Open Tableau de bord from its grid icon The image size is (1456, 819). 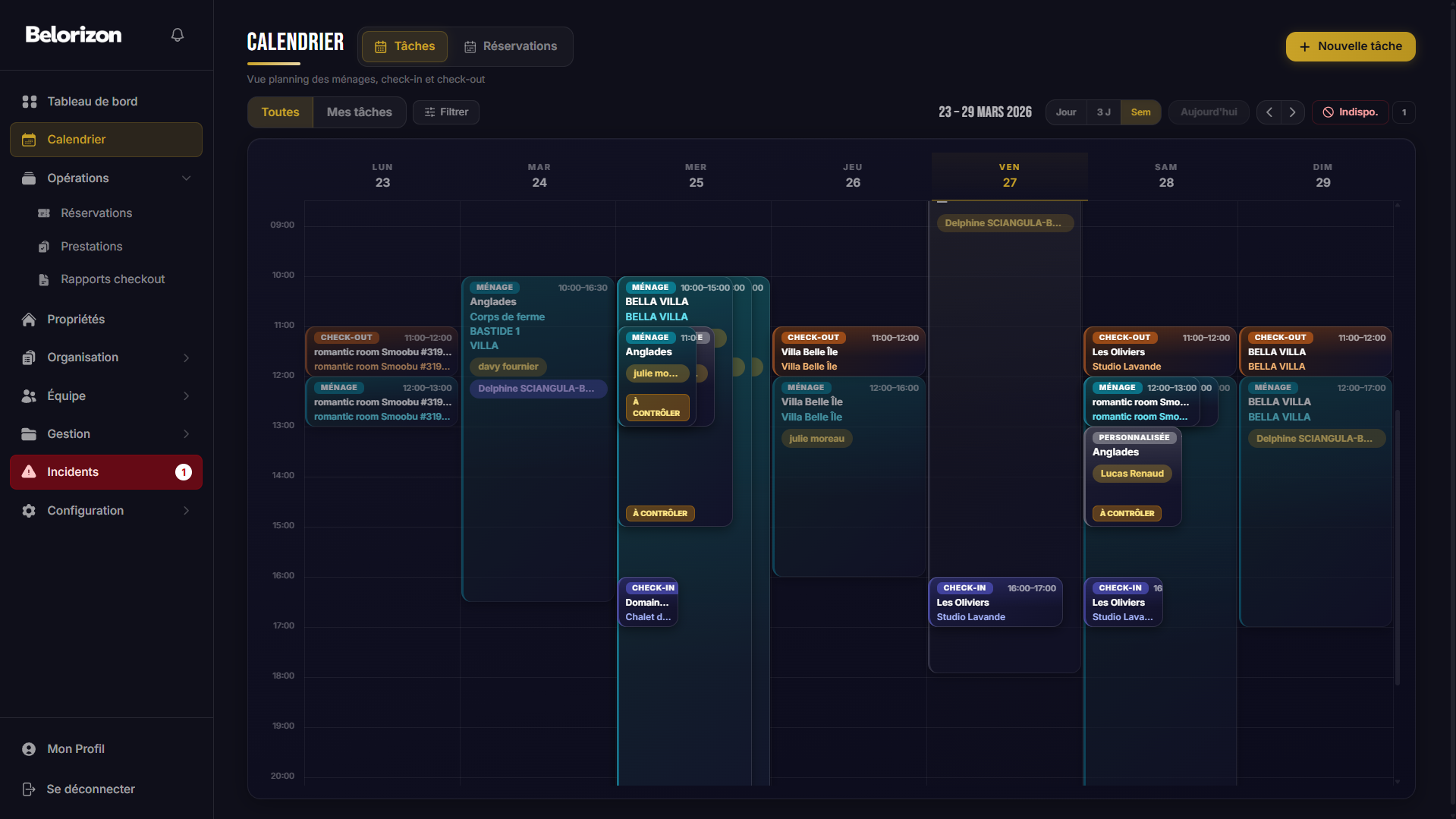point(30,102)
